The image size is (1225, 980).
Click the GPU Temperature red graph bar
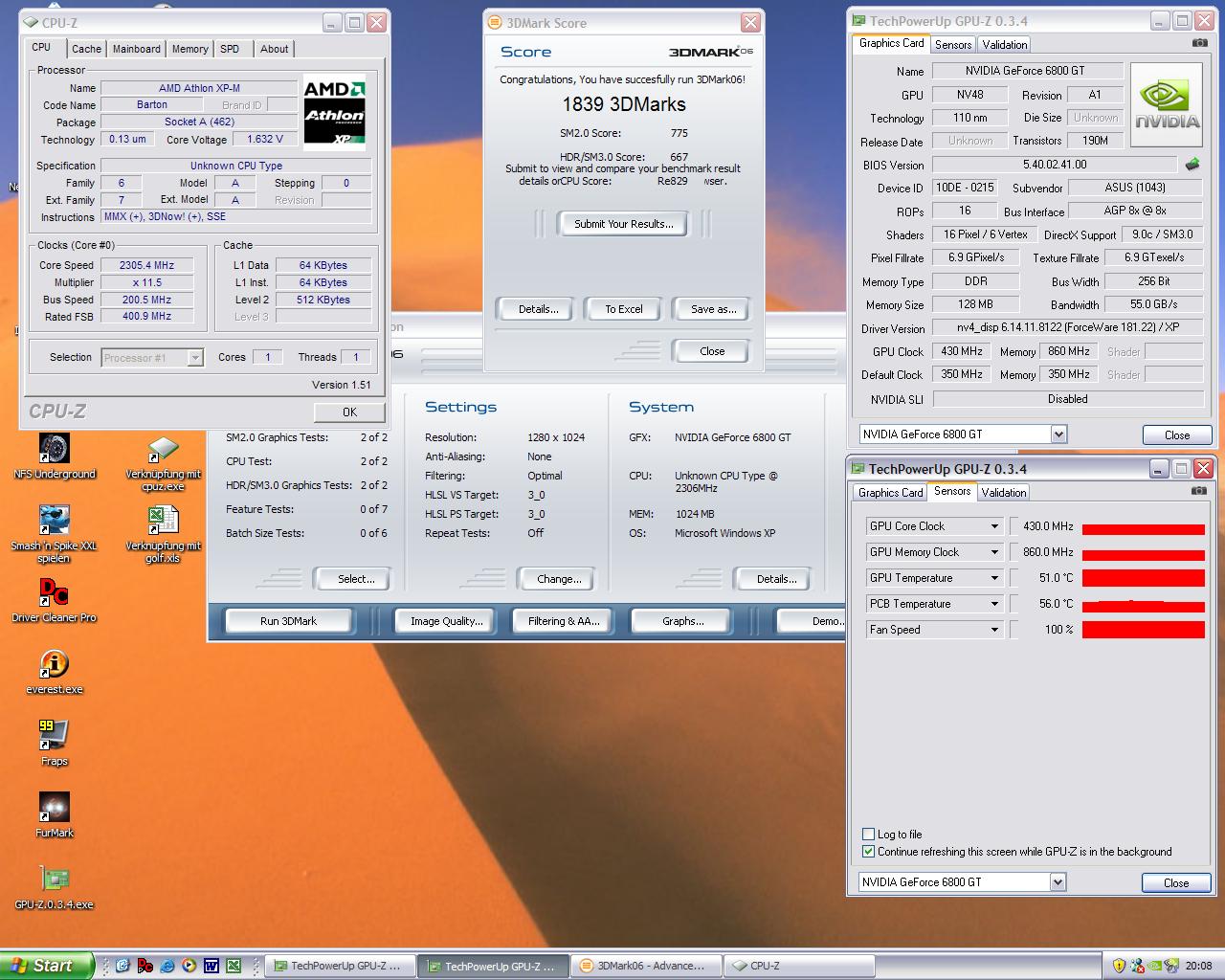(1144, 578)
